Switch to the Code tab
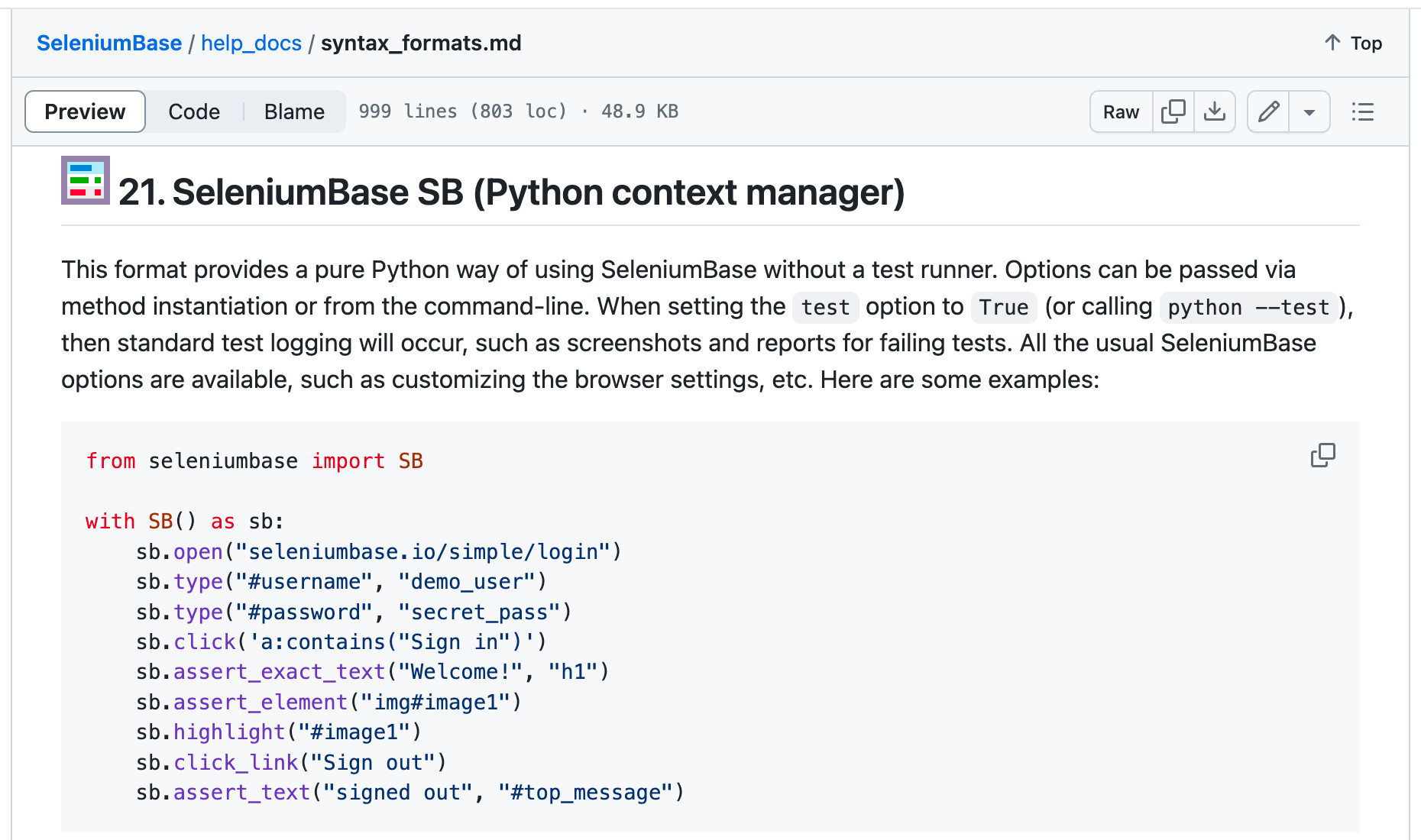Image resolution: width=1421 pixels, height=840 pixels. 194,111
